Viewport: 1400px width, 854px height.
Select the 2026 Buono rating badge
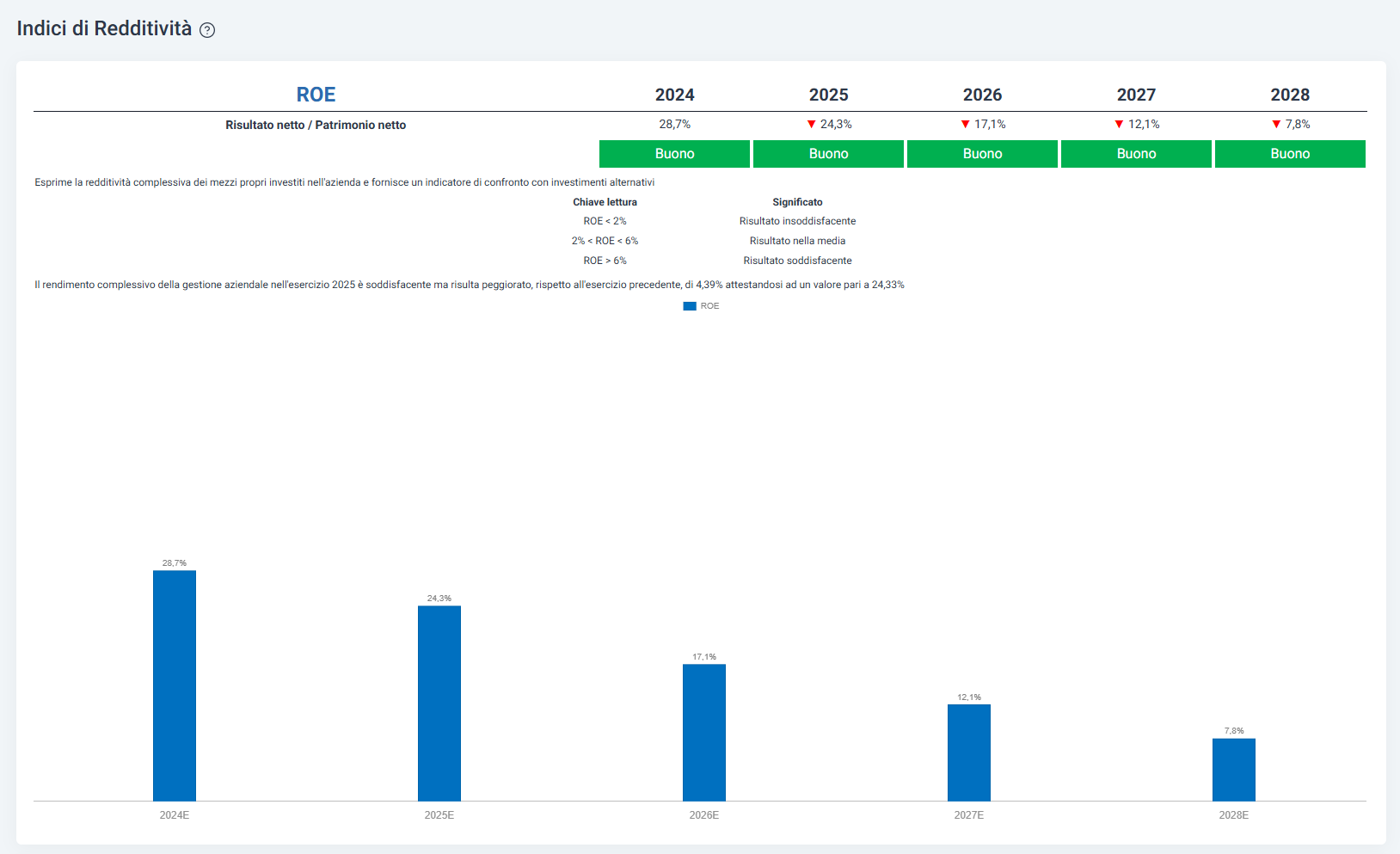(982, 154)
